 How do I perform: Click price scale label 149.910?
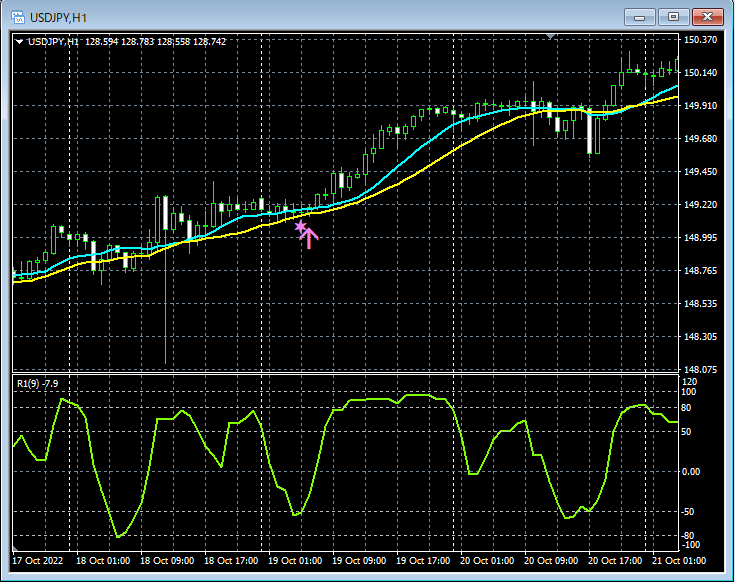coord(700,106)
